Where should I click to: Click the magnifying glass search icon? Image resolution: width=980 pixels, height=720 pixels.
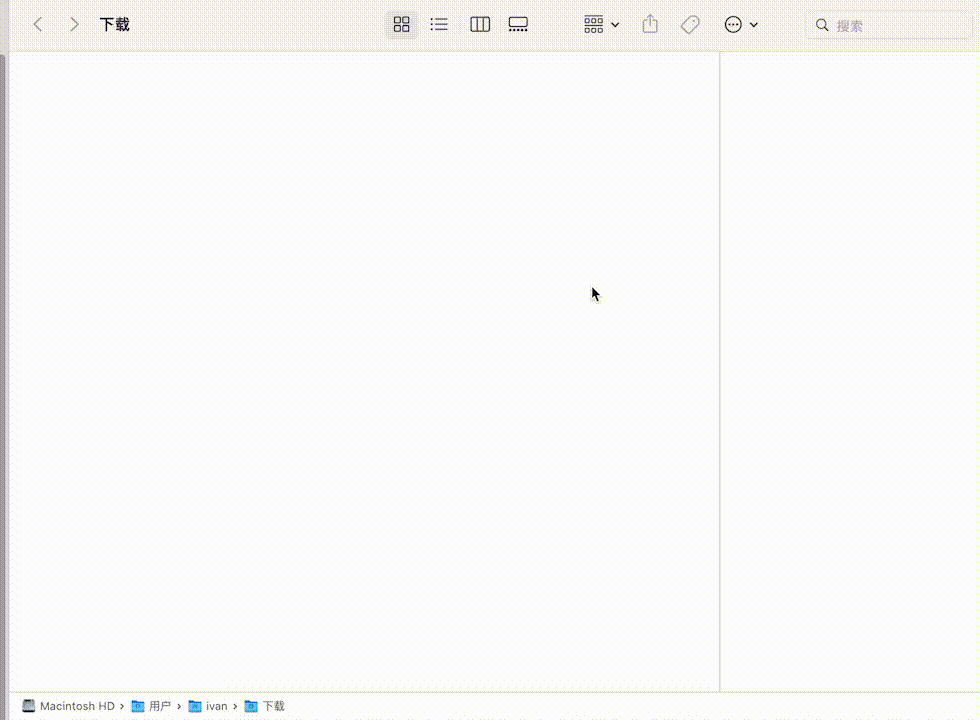[x=822, y=26]
